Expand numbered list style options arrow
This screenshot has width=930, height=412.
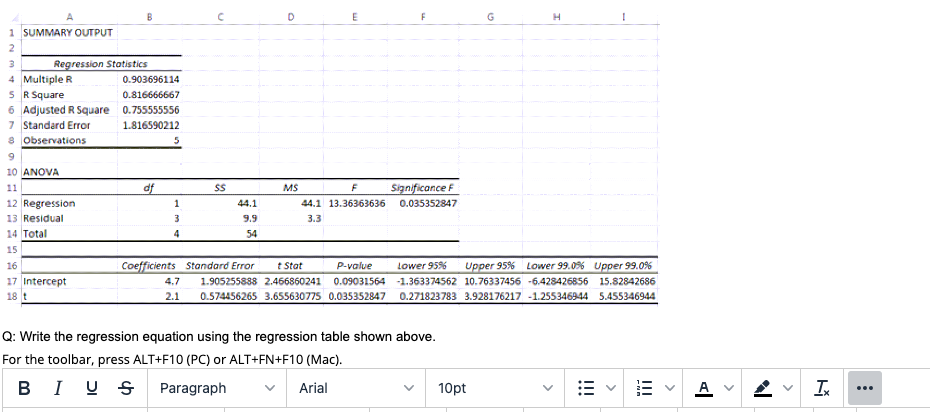(x=669, y=388)
